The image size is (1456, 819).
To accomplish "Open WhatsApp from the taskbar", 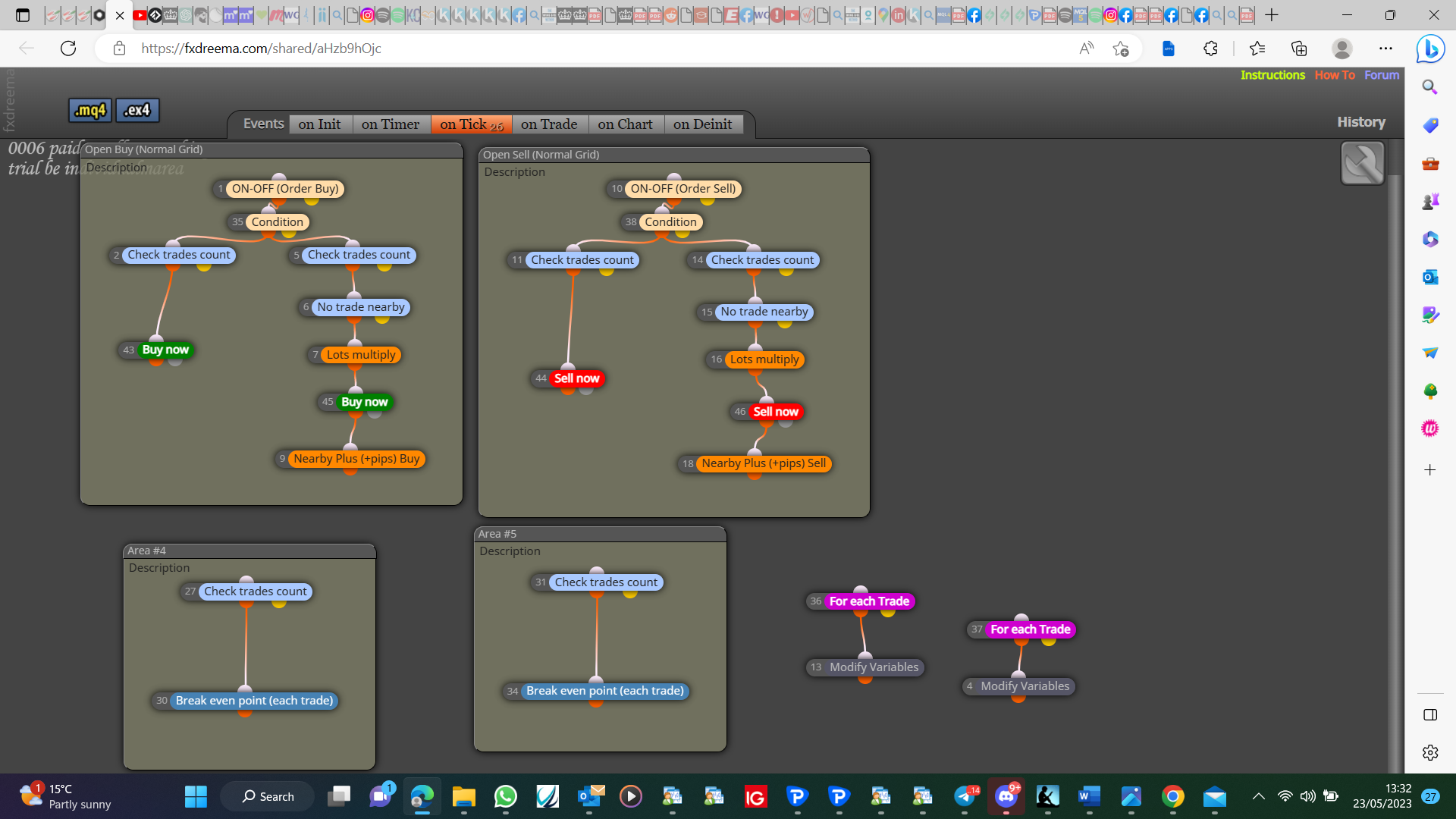I will (506, 796).
